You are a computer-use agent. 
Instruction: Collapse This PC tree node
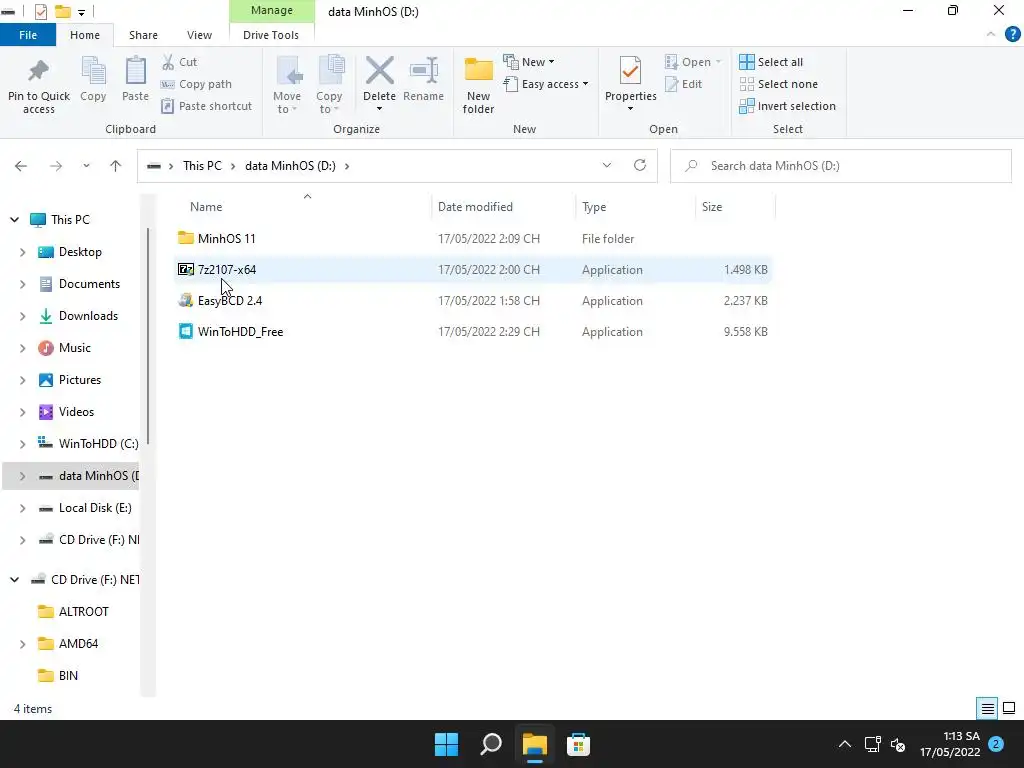pyautogui.click(x=14, y=220)
